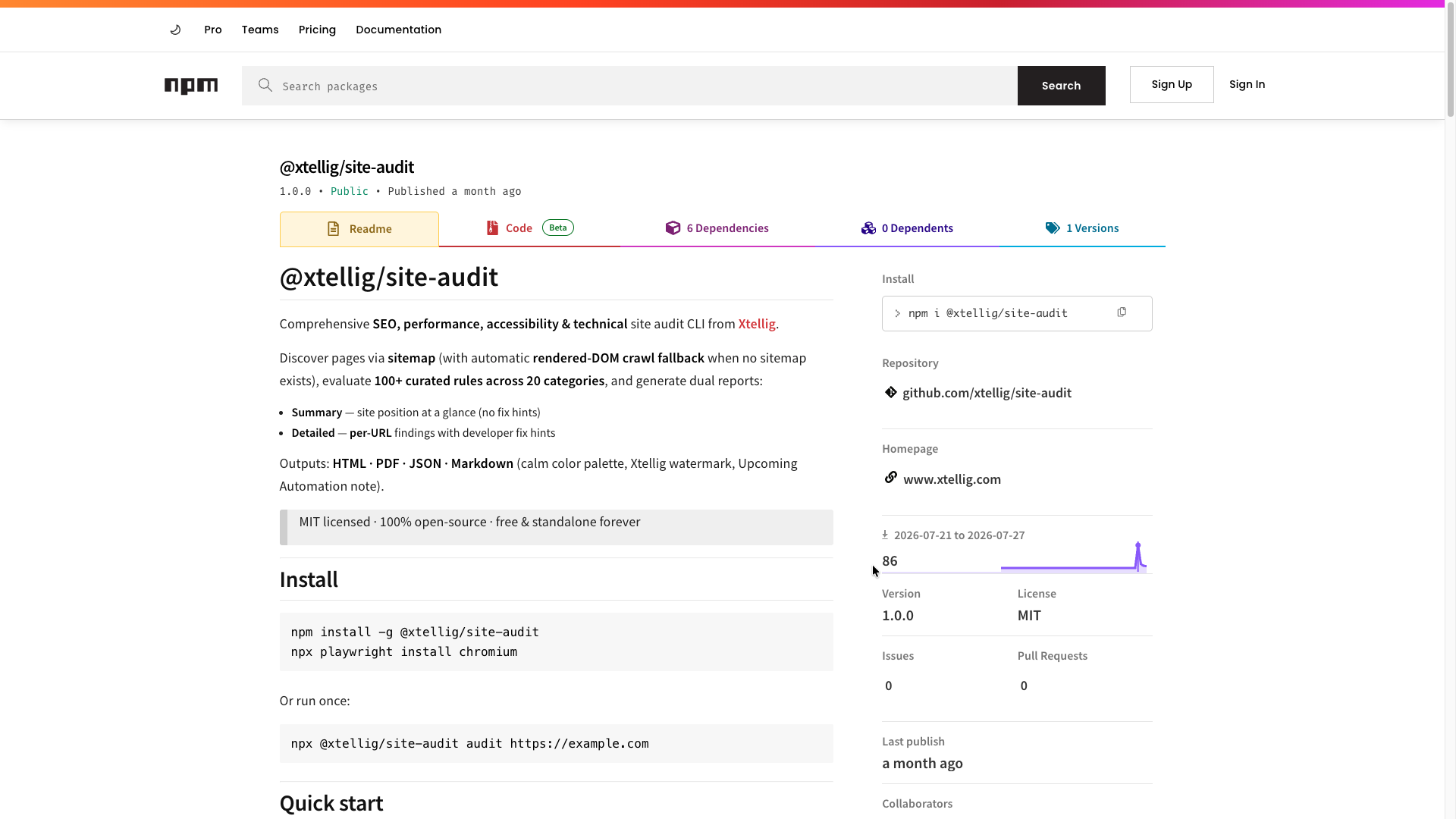Copy the npm install command icon
The height and width of the screenshot is (819, 1456).
tap(1122, 312)
